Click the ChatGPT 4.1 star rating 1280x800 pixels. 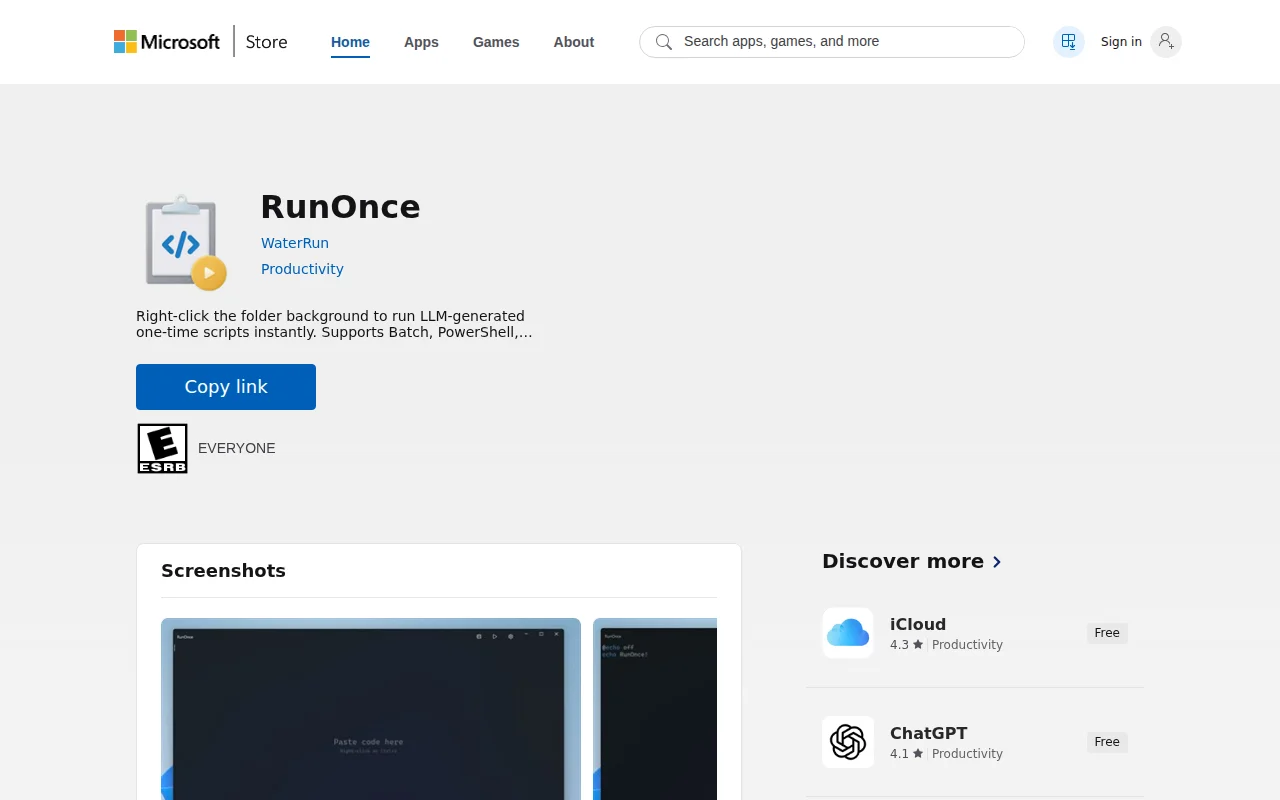pos(906,754)
